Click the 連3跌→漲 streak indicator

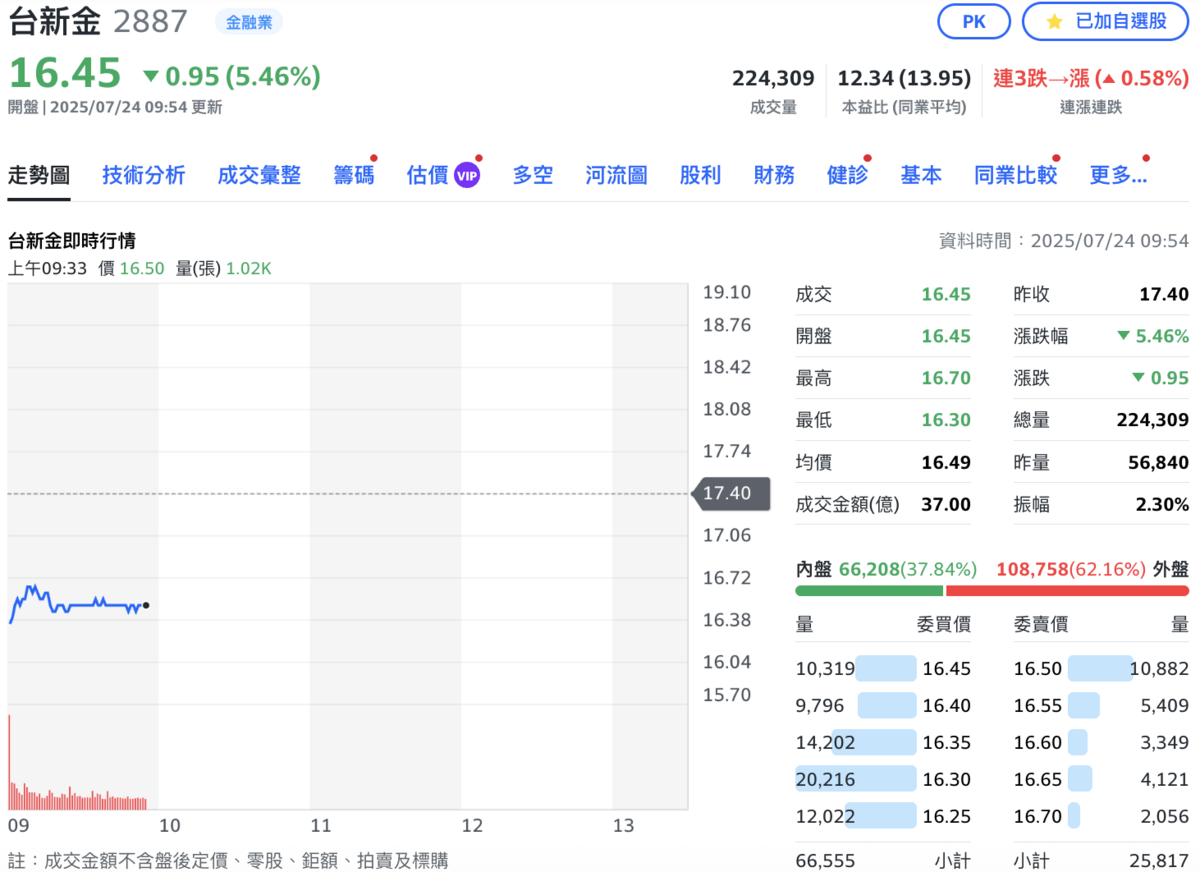point(1090,78)
